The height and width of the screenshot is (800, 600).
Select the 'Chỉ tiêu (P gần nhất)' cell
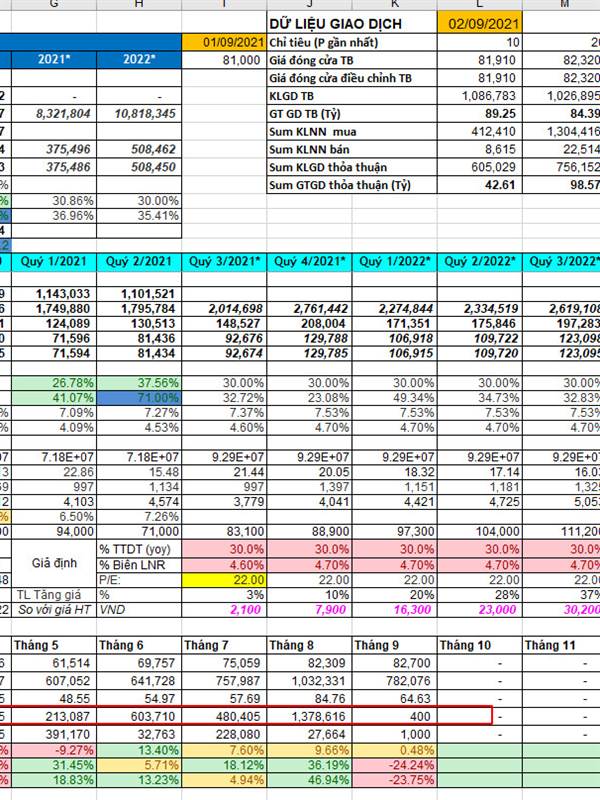coord(352,42)
